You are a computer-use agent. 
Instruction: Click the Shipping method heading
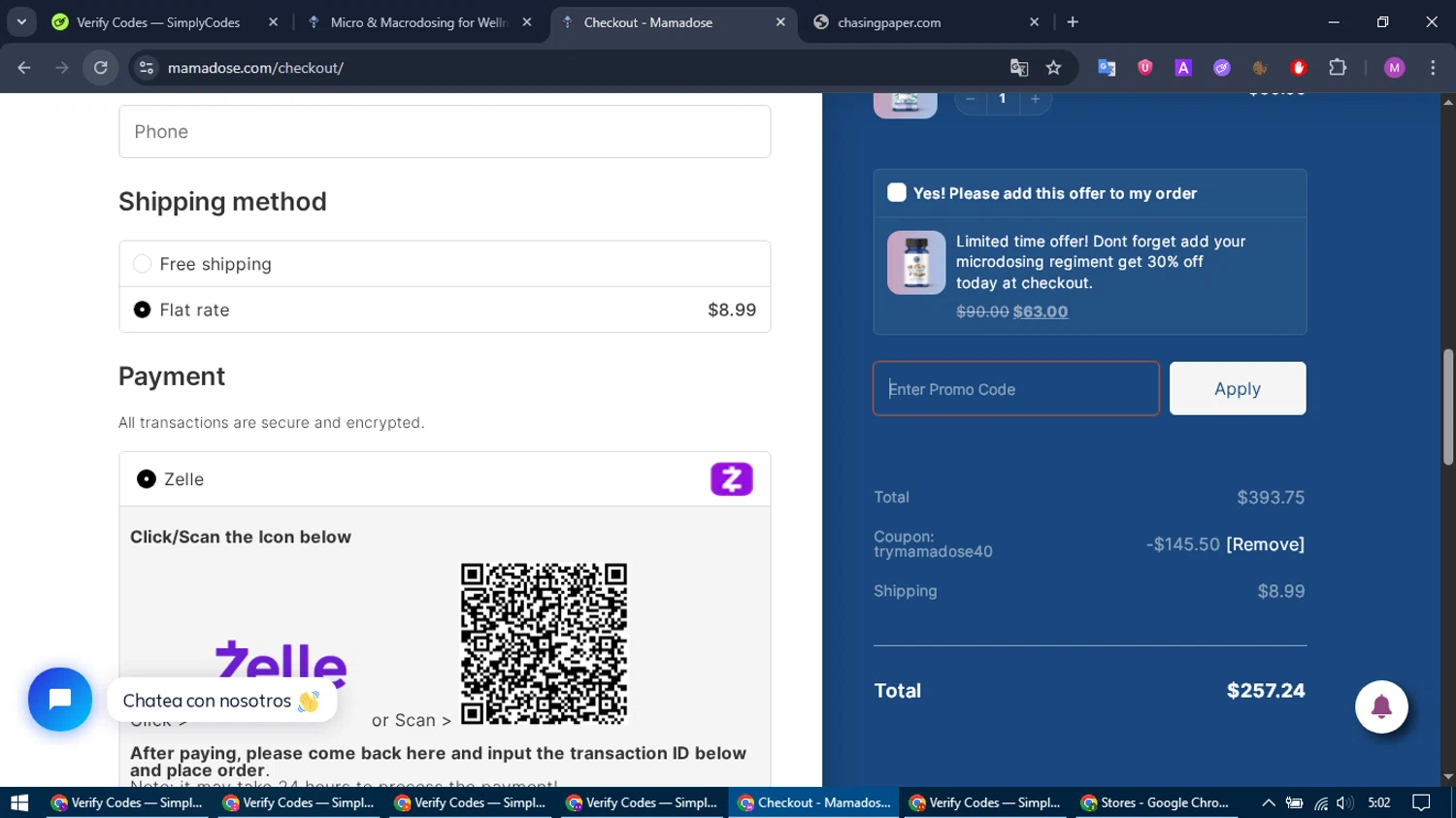click(222, 202)
